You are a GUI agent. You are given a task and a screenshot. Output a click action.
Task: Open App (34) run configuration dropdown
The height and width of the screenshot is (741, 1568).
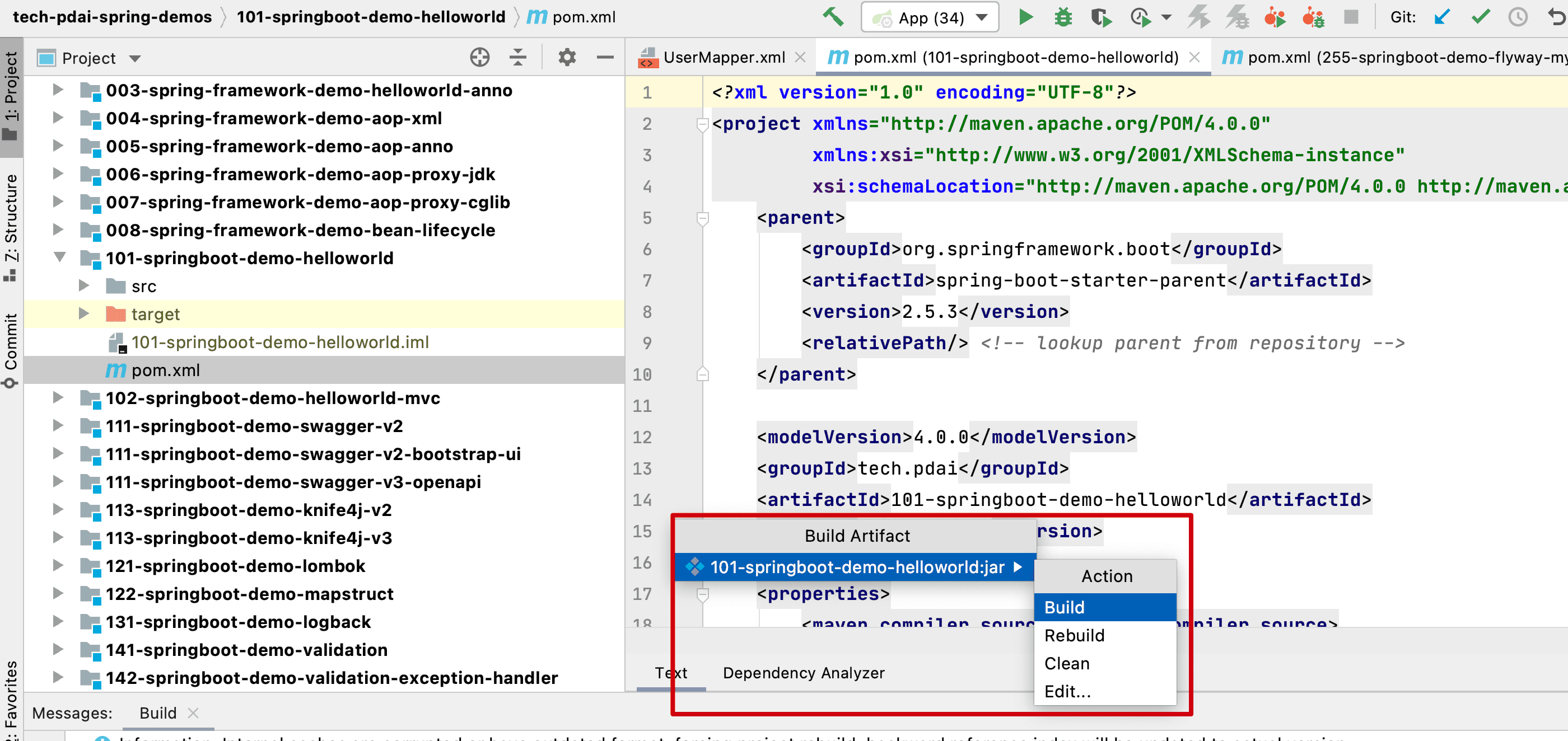tap(929, 17)
